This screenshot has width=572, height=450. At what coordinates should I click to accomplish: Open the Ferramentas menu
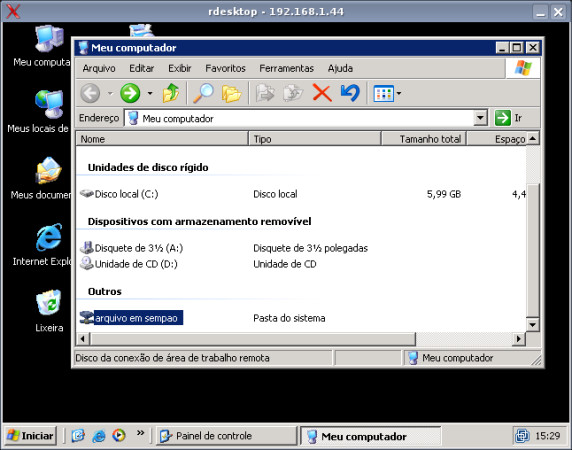point(286,68)
